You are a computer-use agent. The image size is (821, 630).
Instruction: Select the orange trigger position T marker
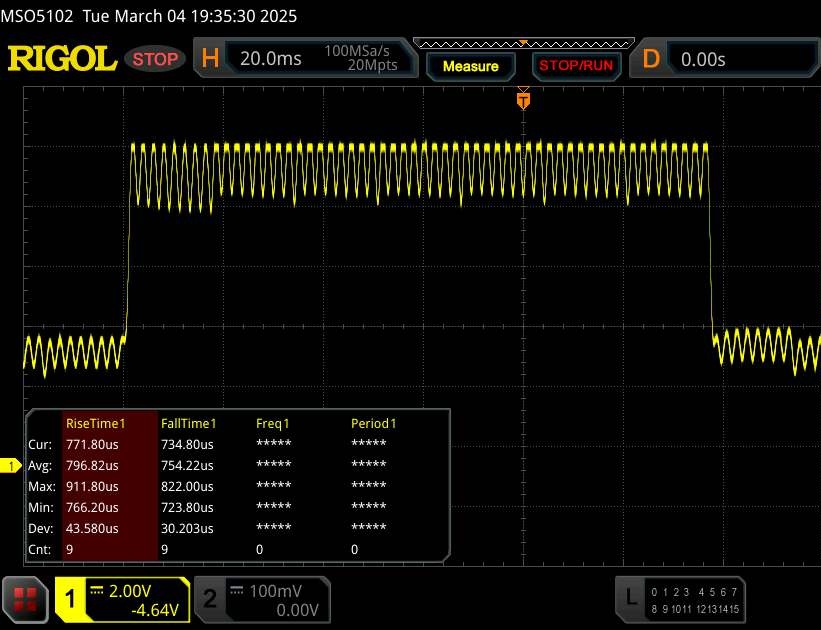coord(522,100)
